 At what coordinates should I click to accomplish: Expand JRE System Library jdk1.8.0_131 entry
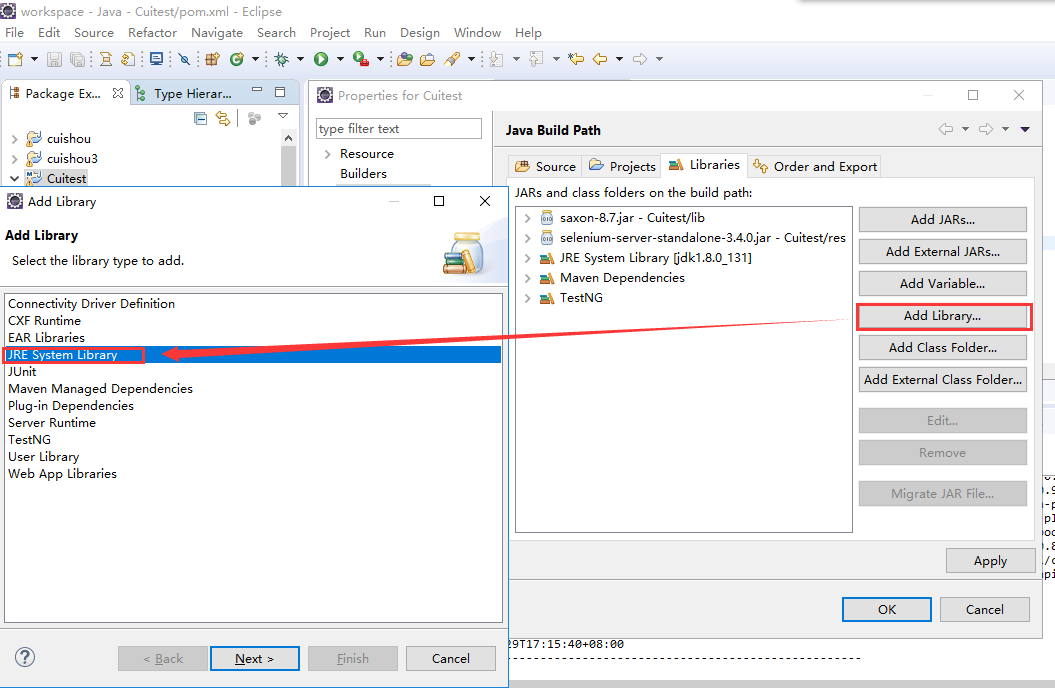click(x=528, y=258)
